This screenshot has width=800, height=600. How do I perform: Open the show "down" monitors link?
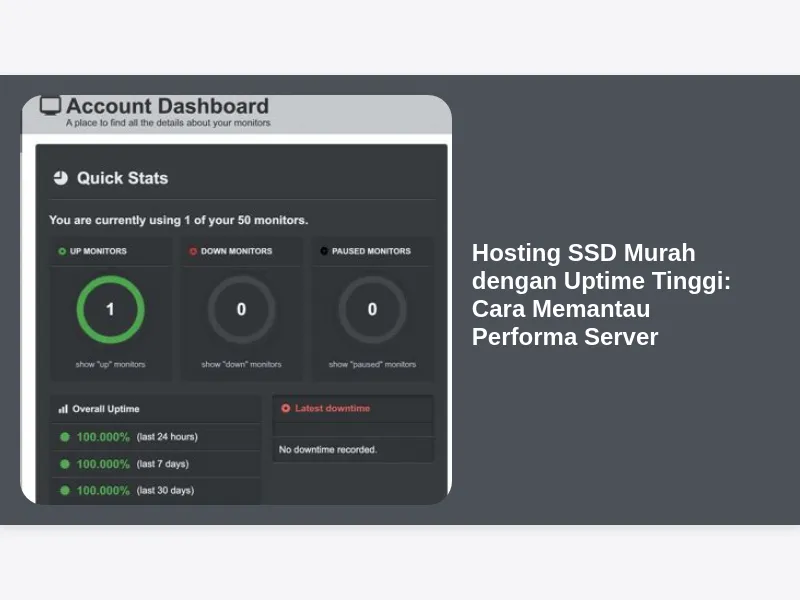pyautogui.click(x=241, y=364)
